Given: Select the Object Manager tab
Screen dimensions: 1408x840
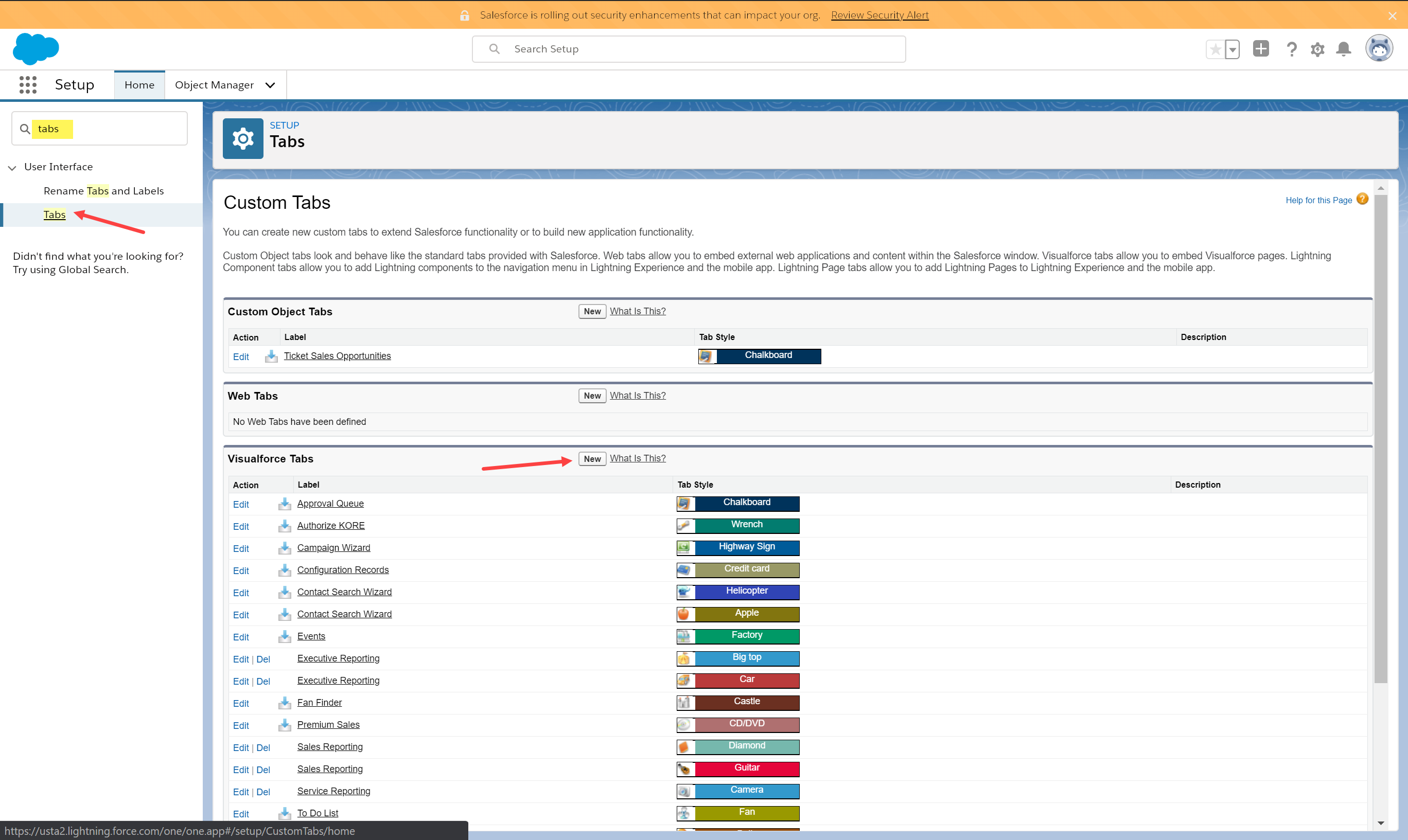Looking at the screenshot, I should tap(214, 85).
